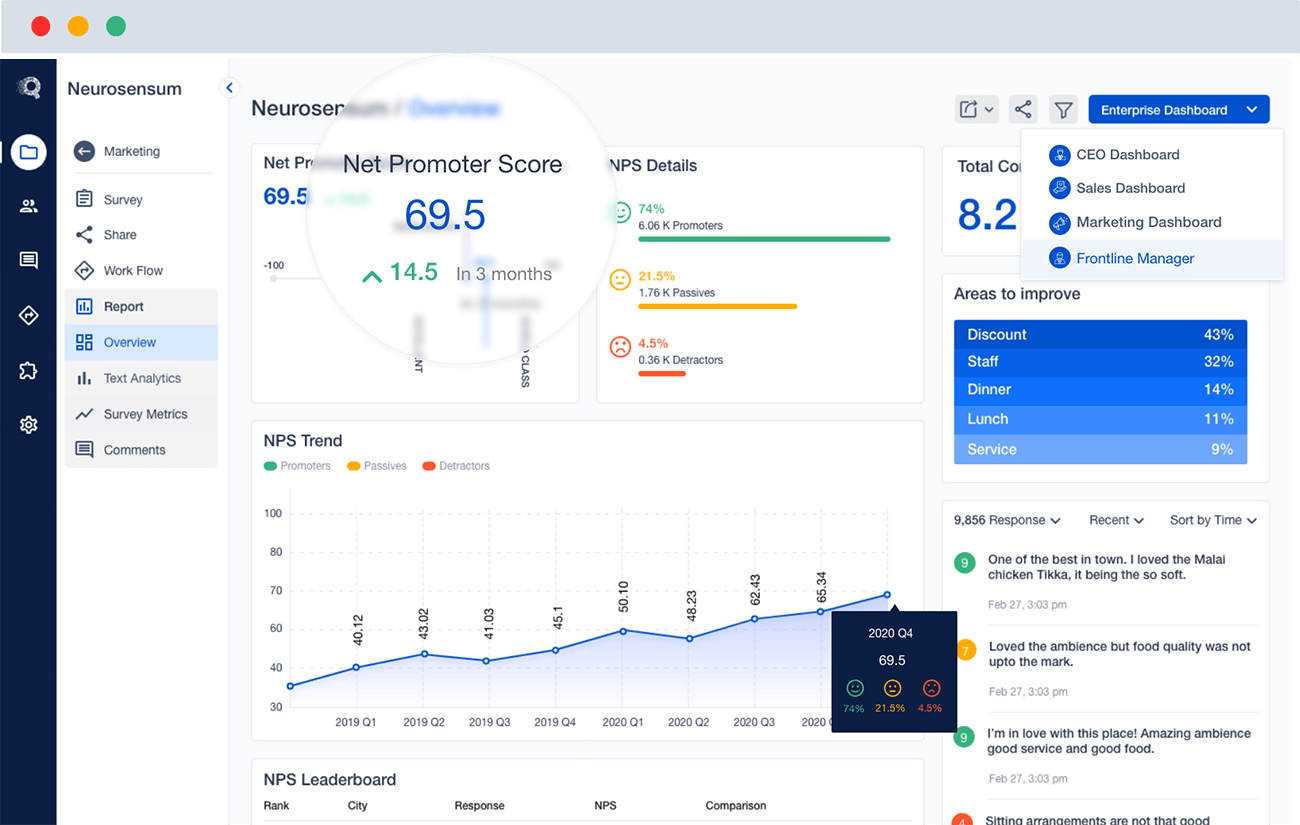Image resolution: width=1300 pixels, height=825 pixels.
Task: Open Survey Metrics report
Action: (141, 414)
